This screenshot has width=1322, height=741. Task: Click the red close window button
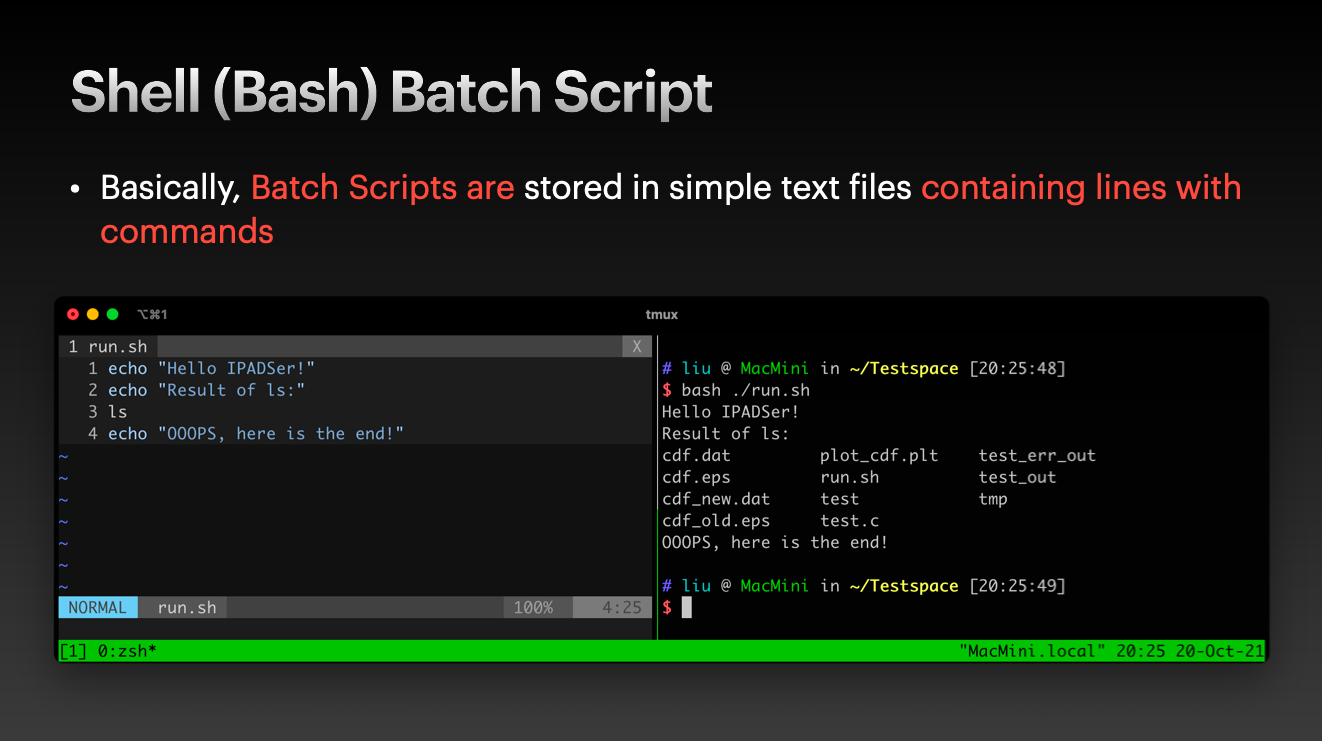coord(73,314)
